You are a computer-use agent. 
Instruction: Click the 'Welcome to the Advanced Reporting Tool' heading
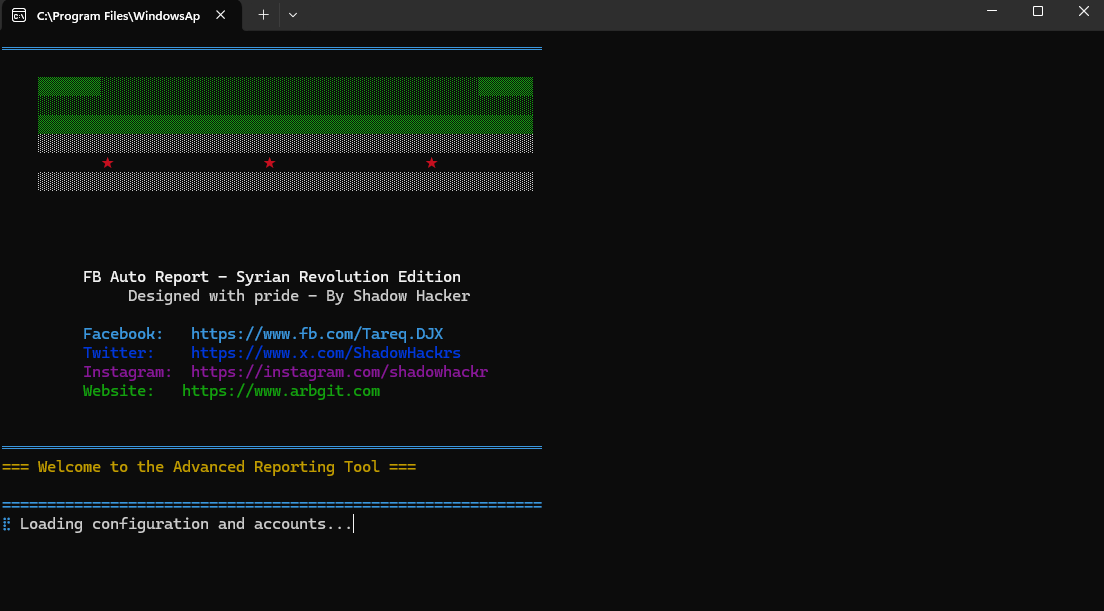209,467
